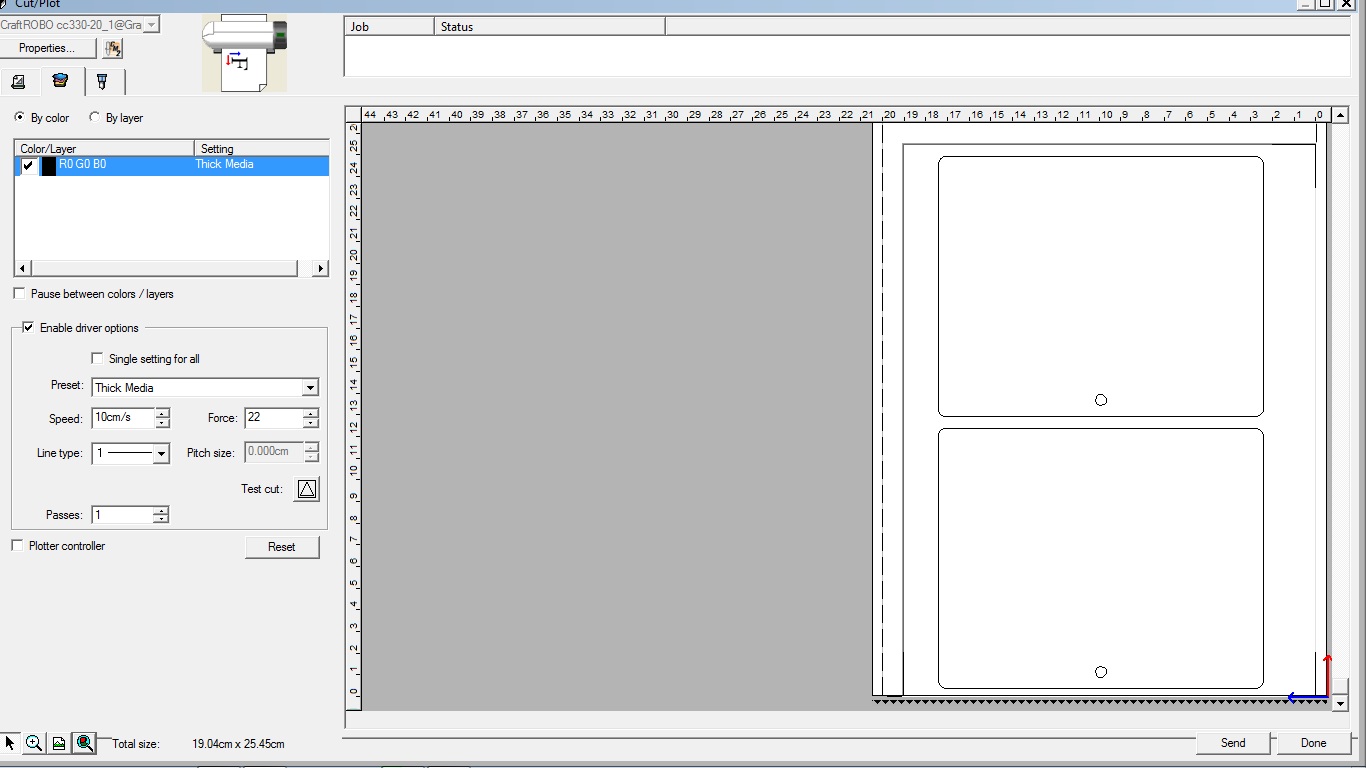Check the Single setting for all option

(97, 358)
